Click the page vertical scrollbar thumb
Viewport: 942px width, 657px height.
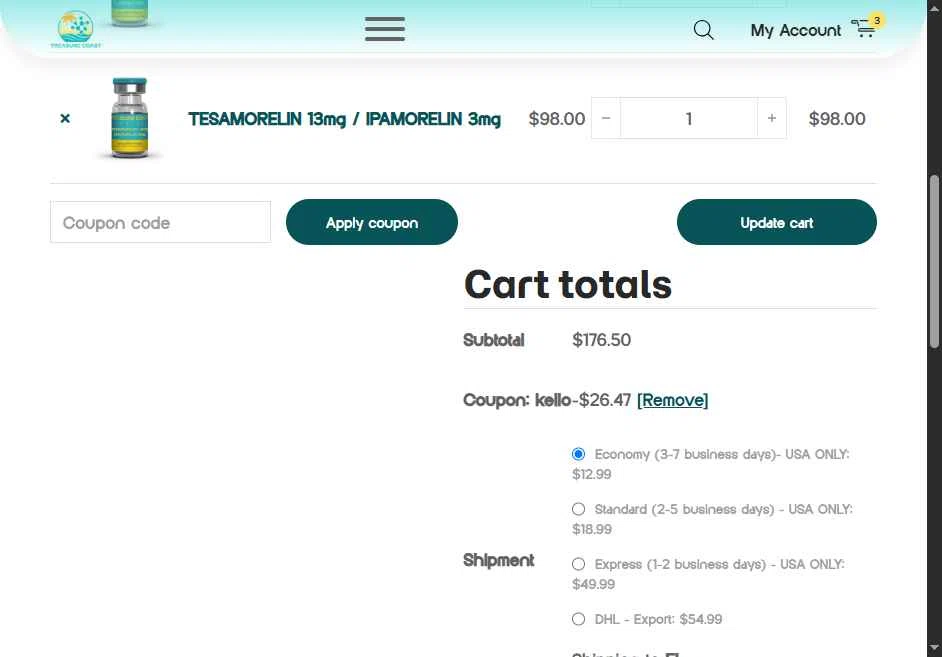(x=934, y=261)
